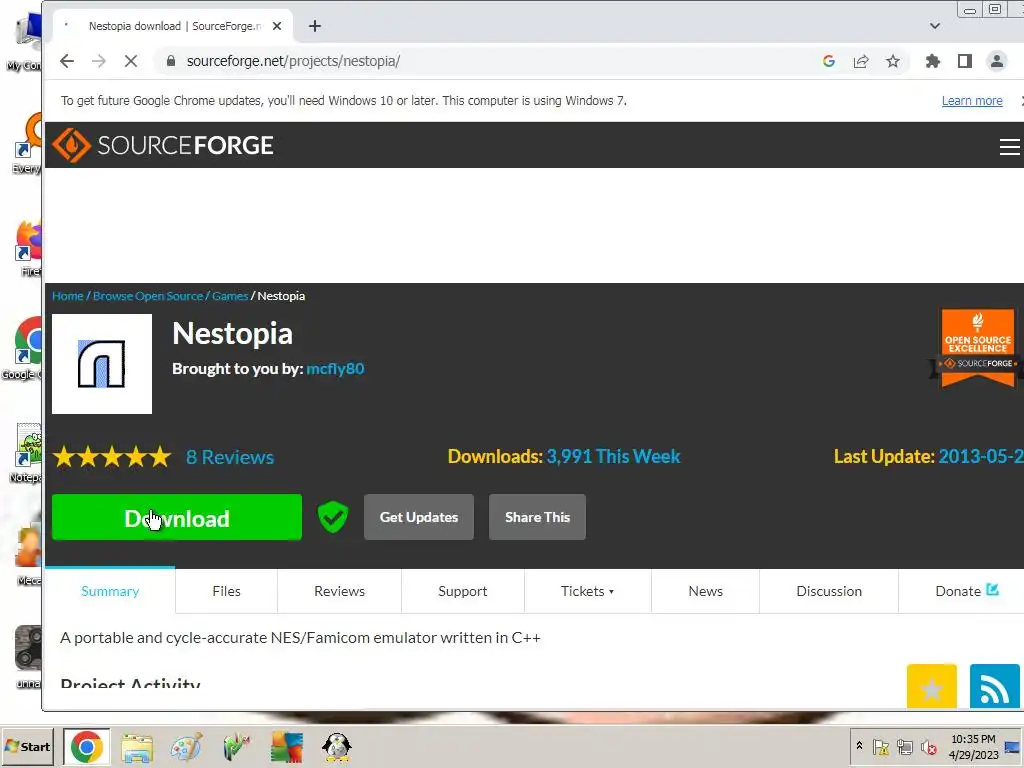Share this page via the share icon
Screen dimensions: 1024x768
coord(861,61)
